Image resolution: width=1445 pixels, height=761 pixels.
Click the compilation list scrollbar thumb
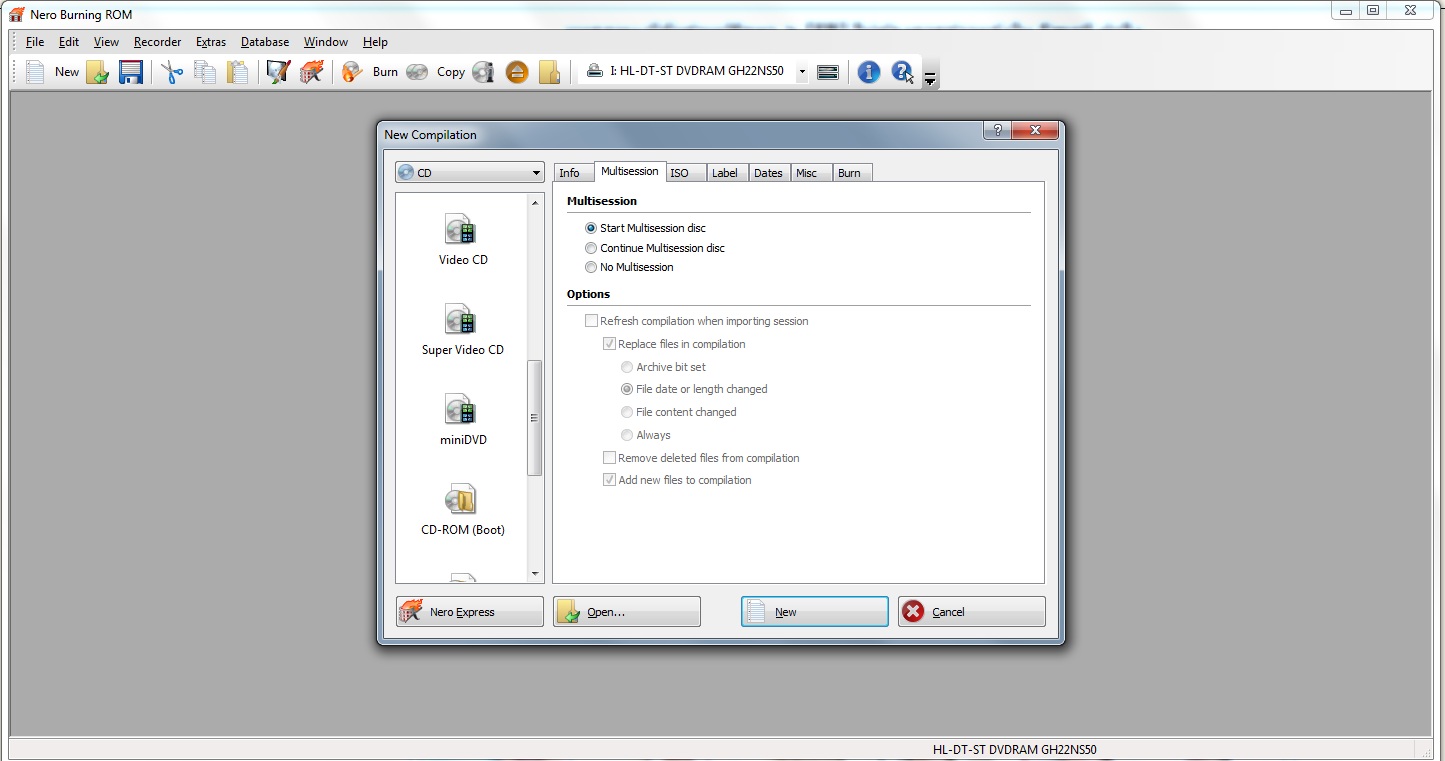pos(535,417)
